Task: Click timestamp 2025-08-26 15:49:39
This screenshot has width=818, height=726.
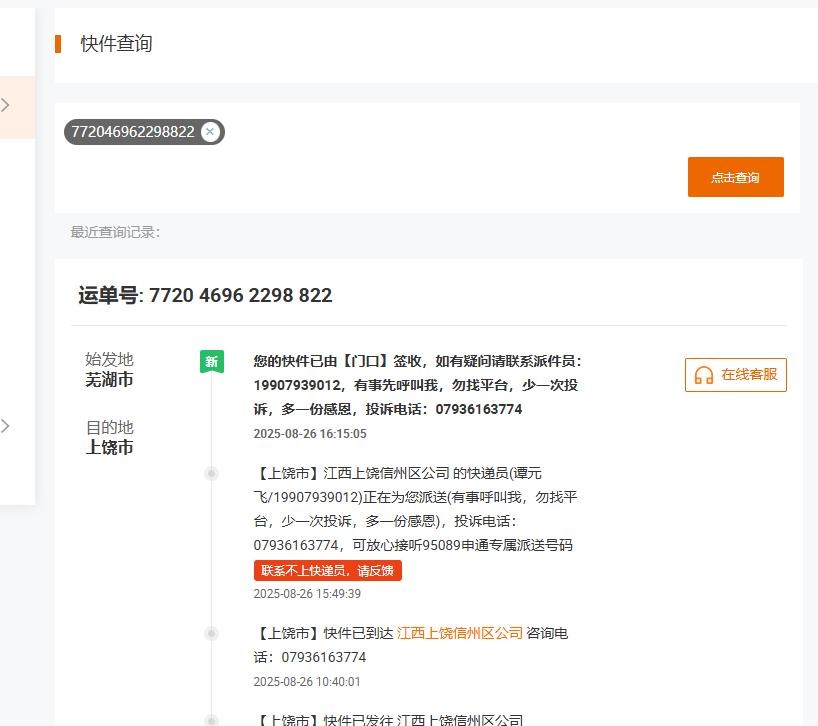Action: pyautogui.click(x=307, y=594)
